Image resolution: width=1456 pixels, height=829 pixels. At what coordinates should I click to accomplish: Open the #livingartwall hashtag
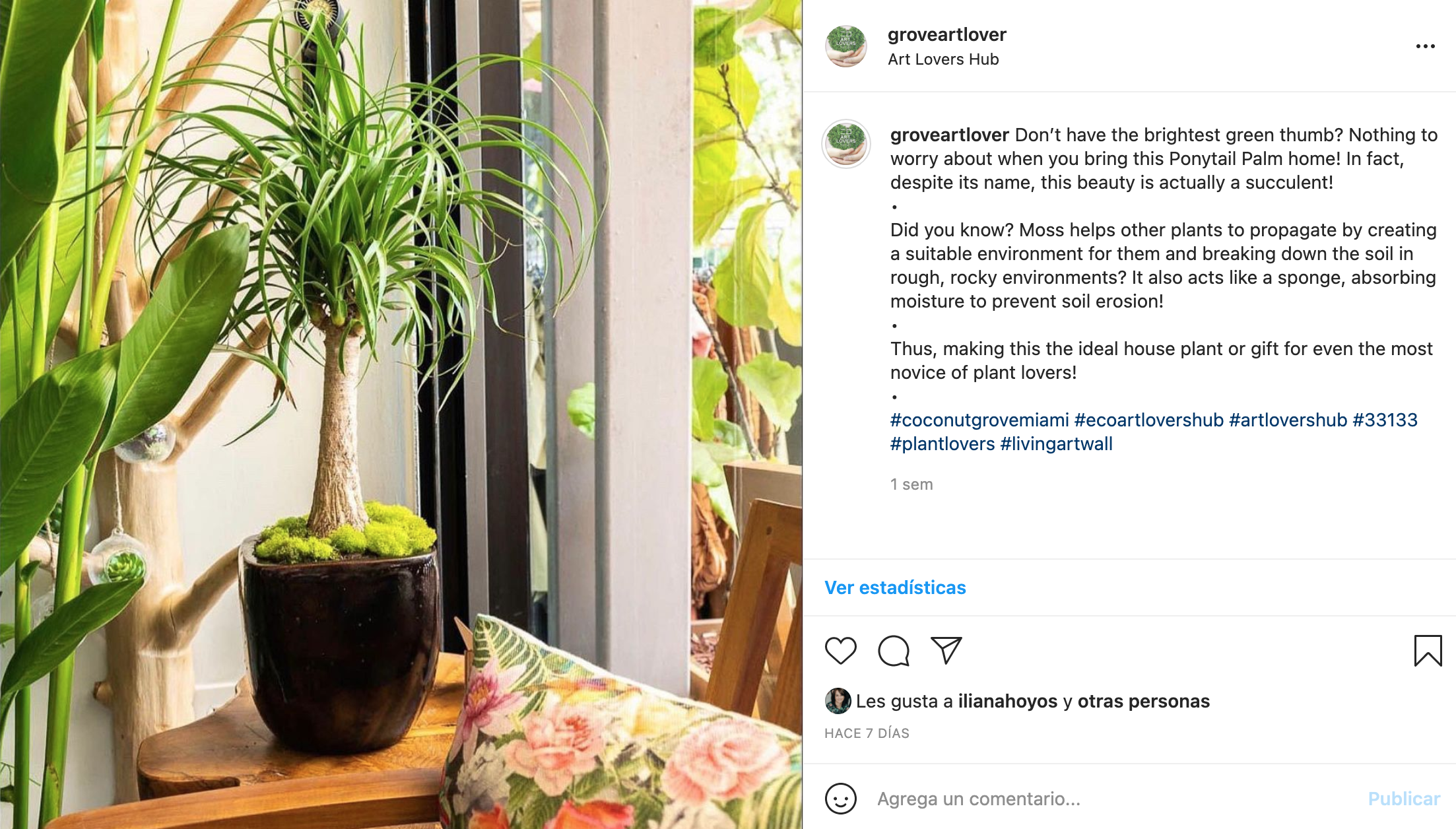pyautogui.click(x=1057, y=444)
